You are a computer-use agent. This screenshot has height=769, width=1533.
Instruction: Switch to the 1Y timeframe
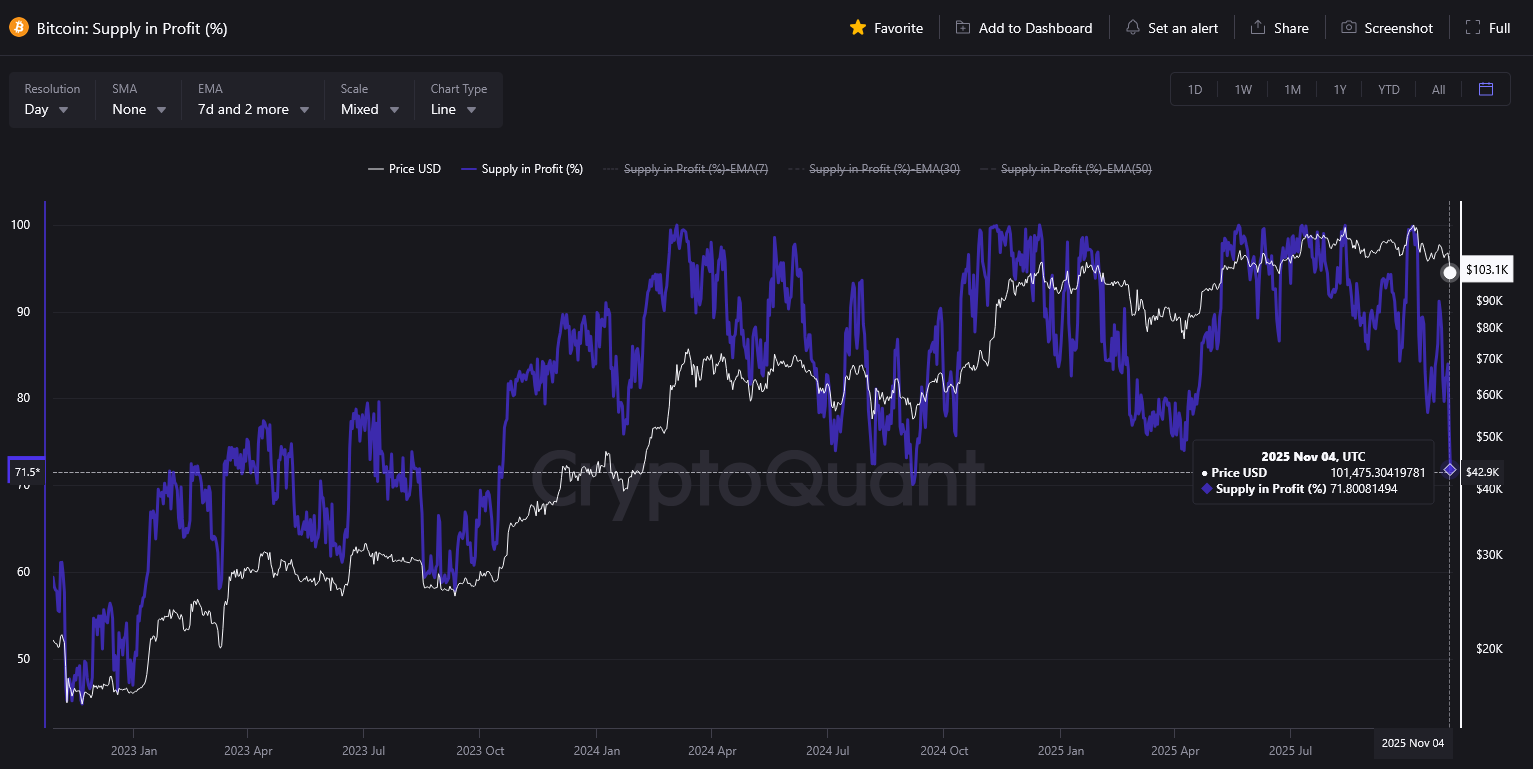(1340, 89)
